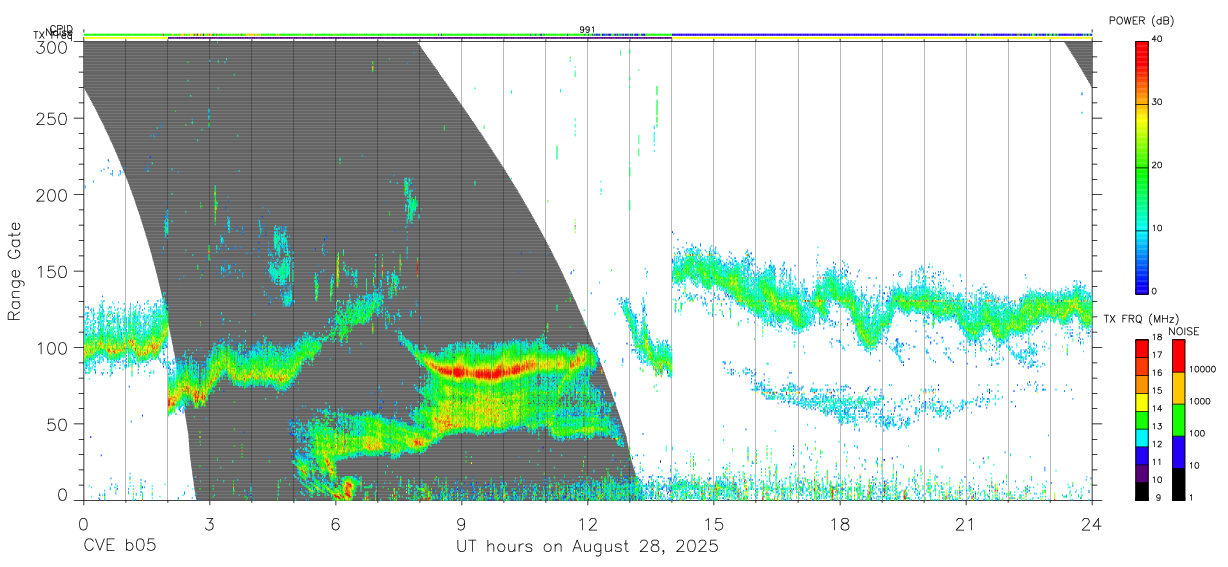
Task: Select the green noise swatch between 100 and 1000
Action: point(1179,420)
